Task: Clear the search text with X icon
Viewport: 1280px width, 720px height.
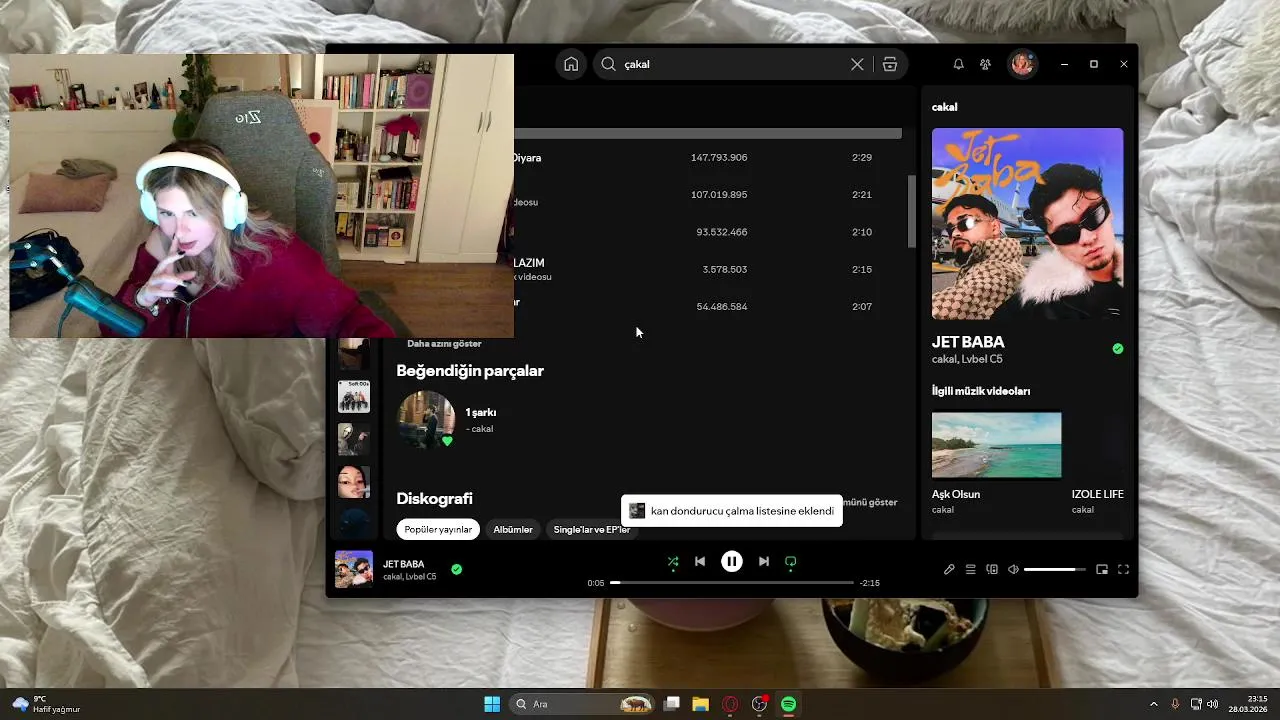Action: (857, 64)
